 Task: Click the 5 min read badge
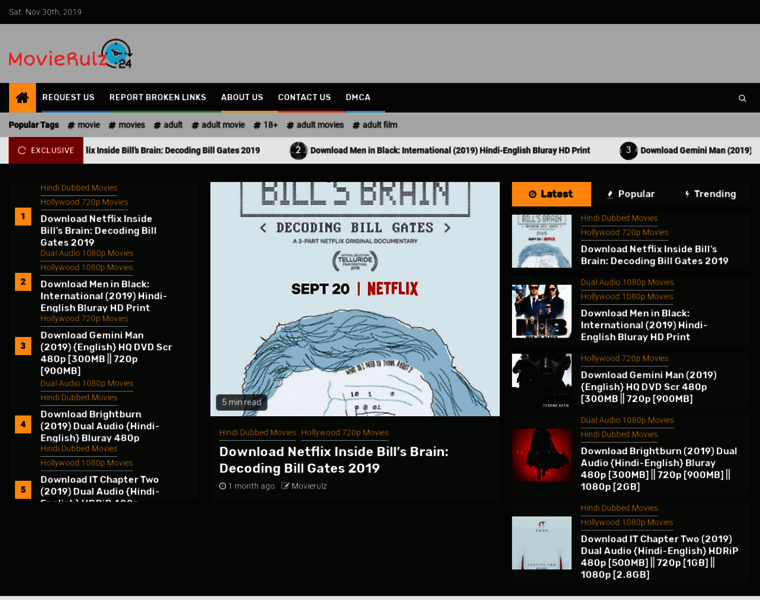pyautogui.click(x=241, y=402)
